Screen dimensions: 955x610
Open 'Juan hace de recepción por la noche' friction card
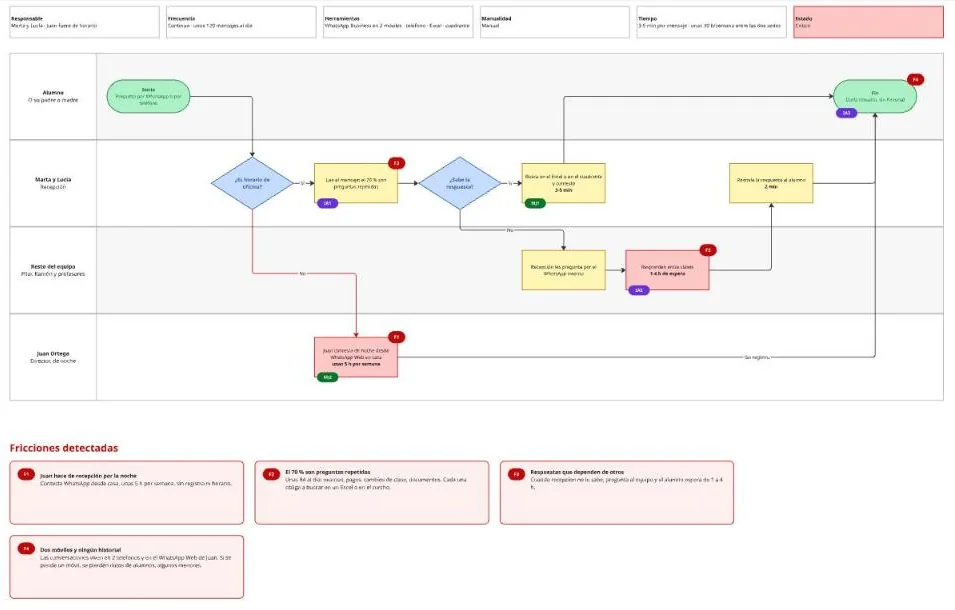(127, 493)
